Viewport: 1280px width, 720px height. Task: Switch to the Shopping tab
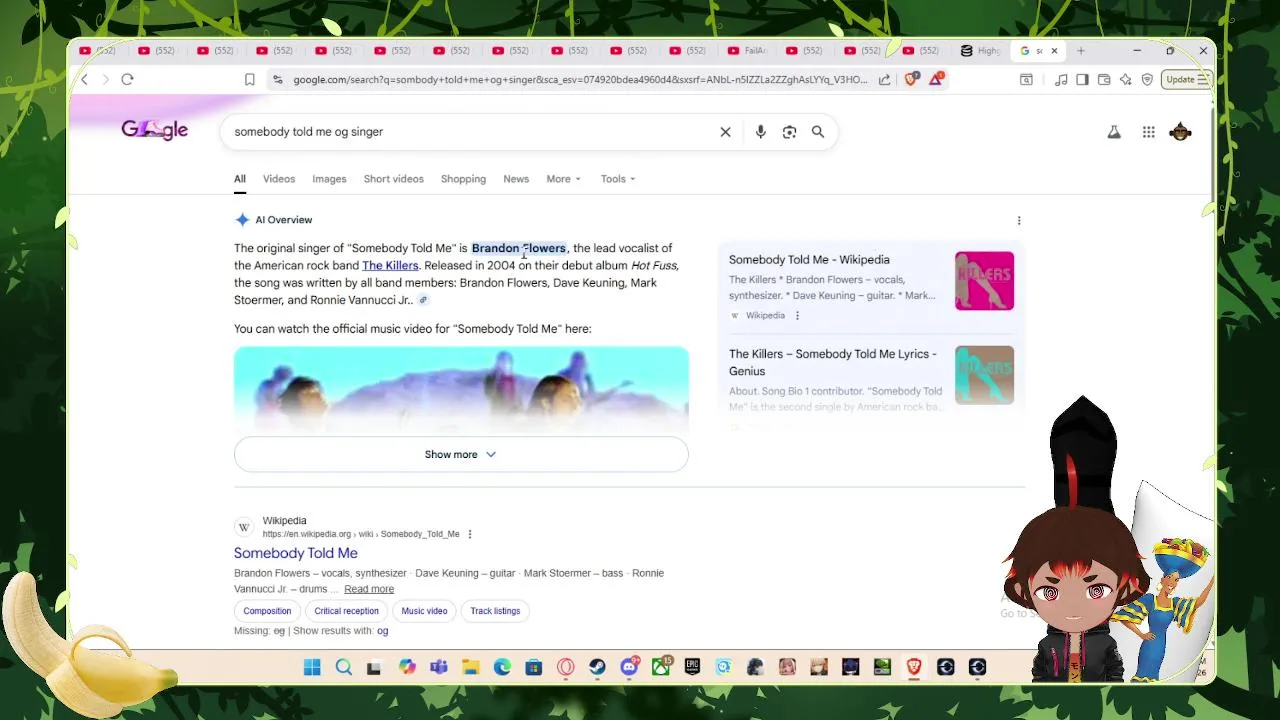[x=463, y=179]
